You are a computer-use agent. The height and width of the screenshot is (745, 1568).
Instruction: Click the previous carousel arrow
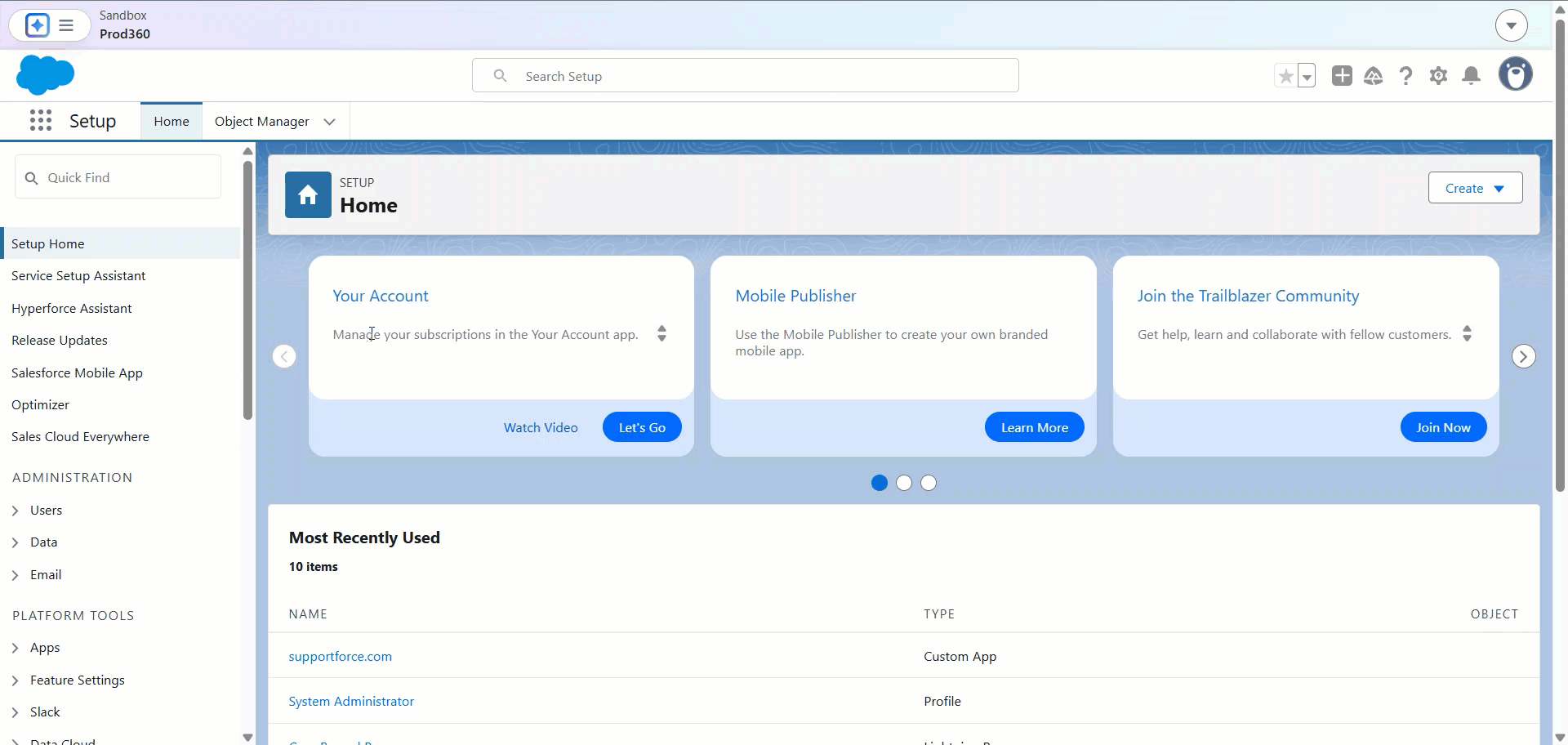click(284, 356)
